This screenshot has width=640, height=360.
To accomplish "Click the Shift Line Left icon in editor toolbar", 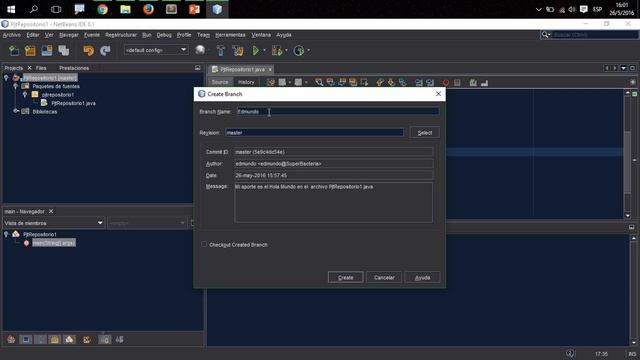I will coord(419,82).
